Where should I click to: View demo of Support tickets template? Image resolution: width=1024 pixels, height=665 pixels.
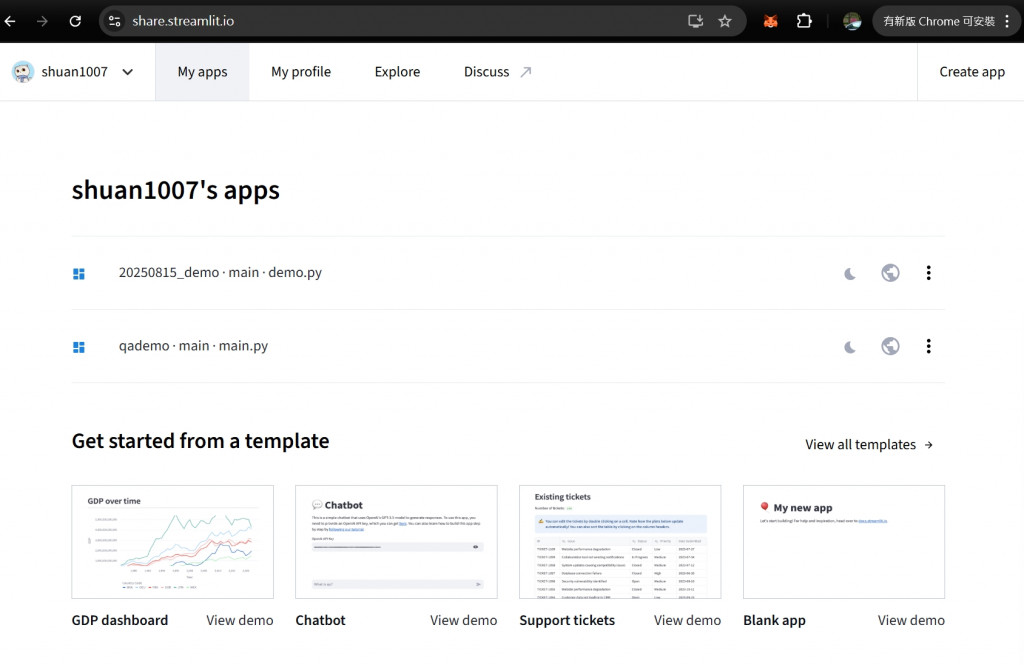point(687,620)
